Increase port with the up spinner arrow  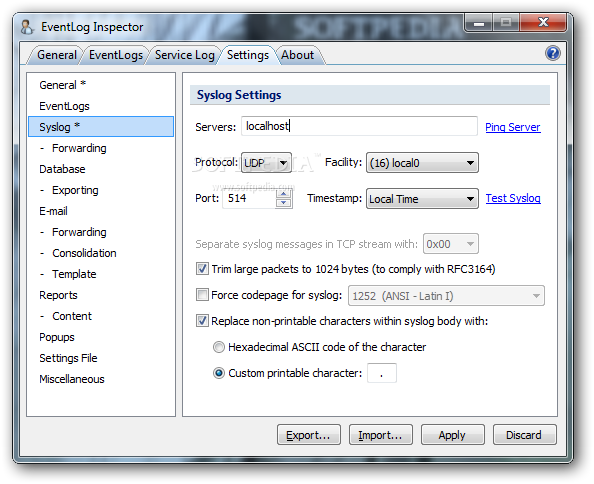284,194
